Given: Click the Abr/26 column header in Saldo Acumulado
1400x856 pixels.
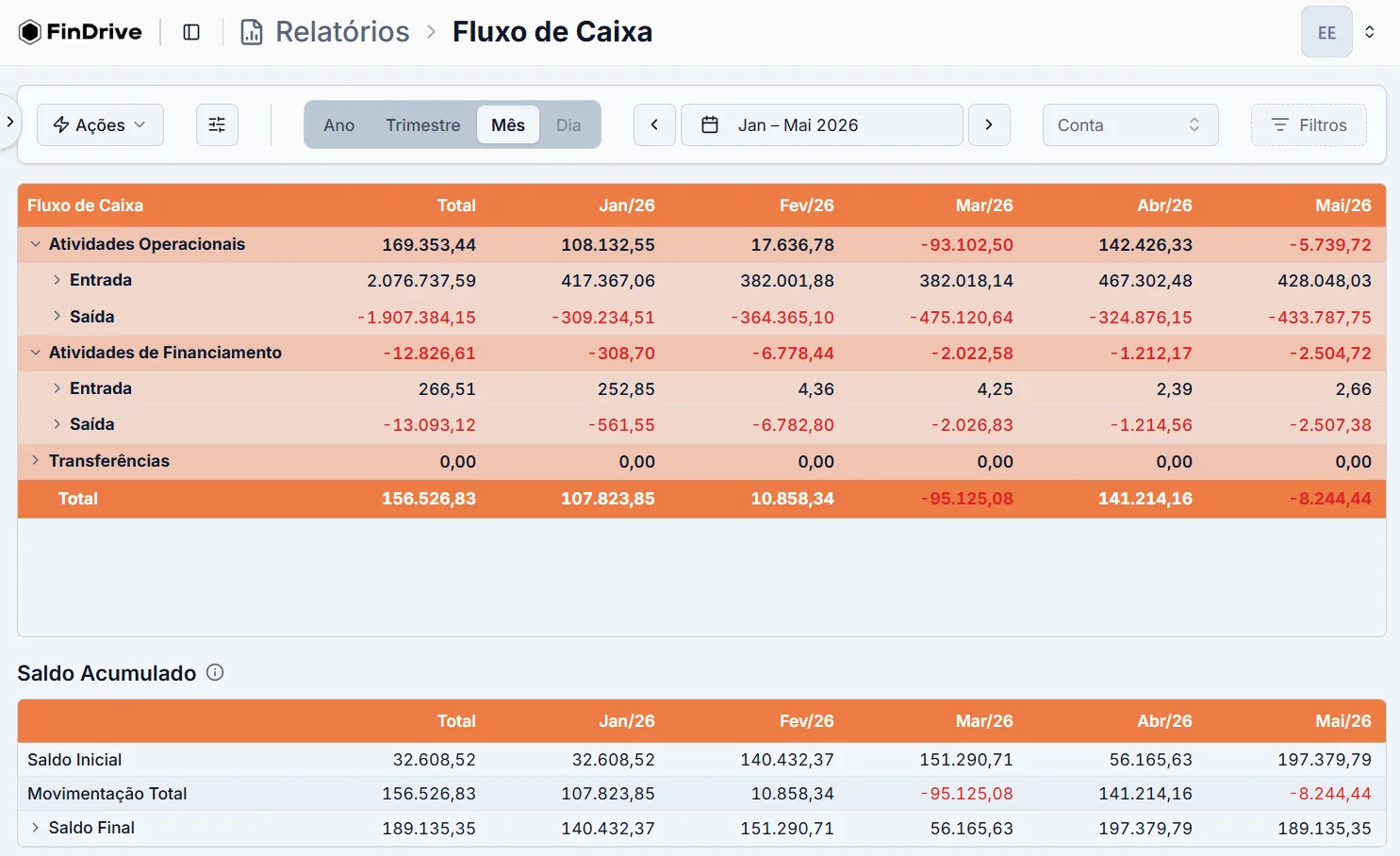Looking at the screenshot, I should click(x=1164, y=721).
